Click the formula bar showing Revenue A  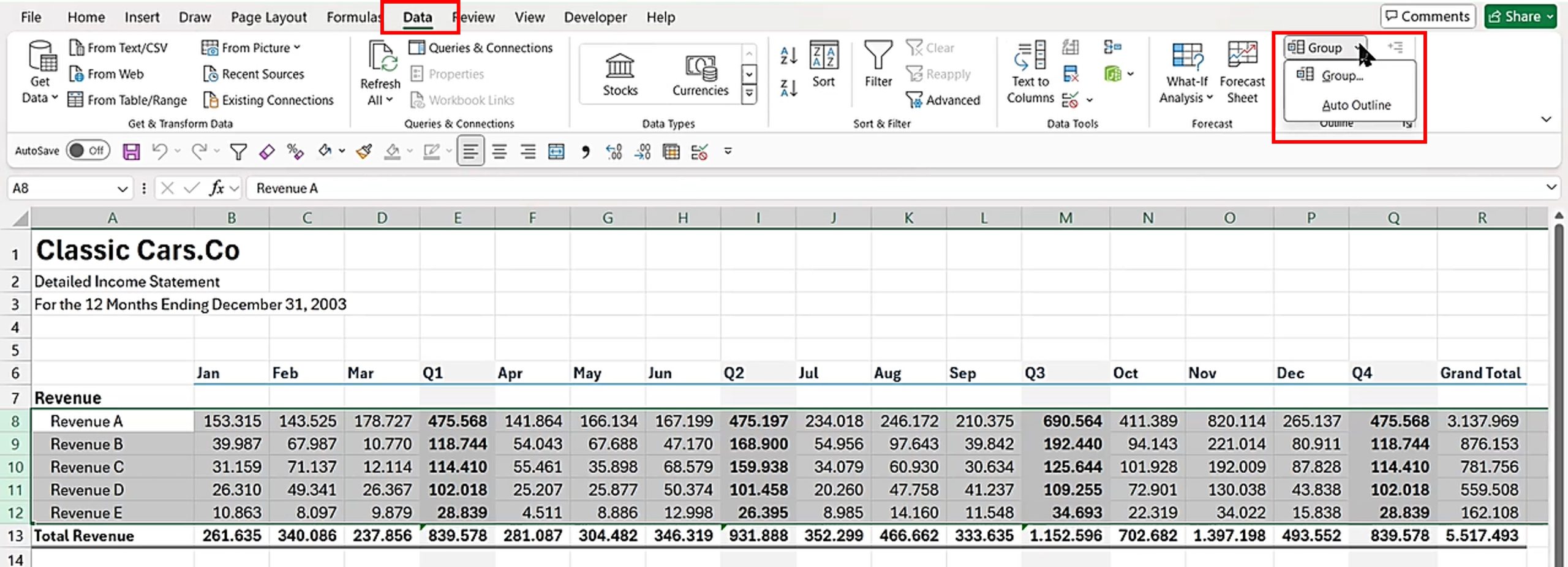point(858,188)
